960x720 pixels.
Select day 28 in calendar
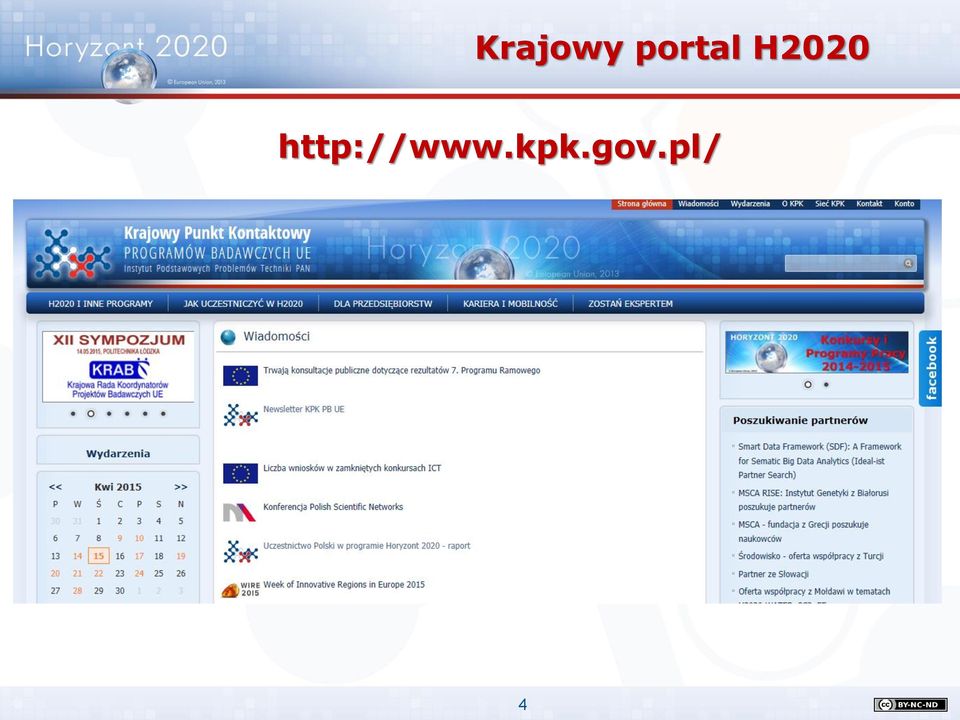tap(77, 591)
